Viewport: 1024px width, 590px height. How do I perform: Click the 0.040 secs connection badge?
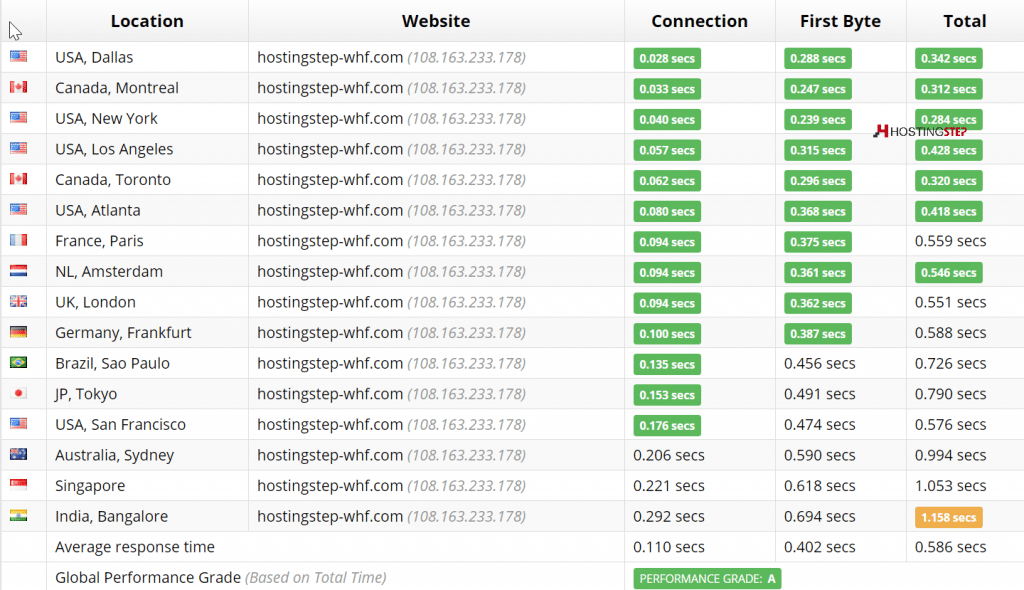(667, 120)
